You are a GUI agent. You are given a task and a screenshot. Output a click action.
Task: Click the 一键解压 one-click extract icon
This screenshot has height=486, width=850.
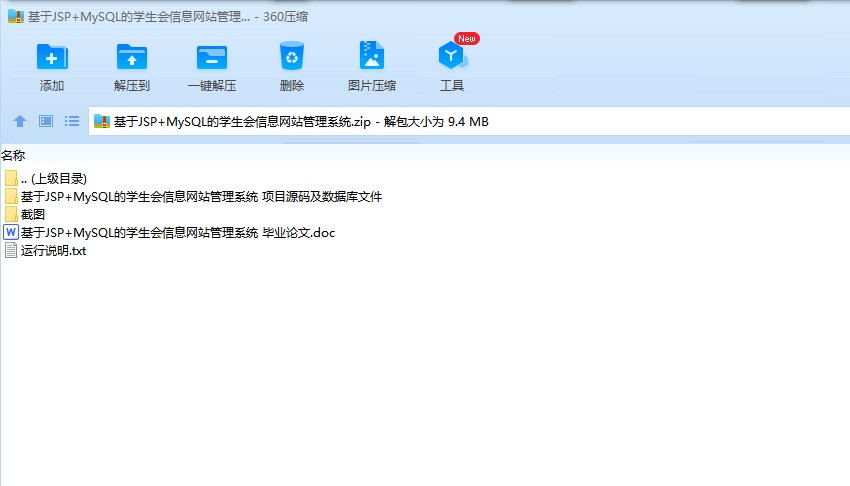point(211,57)
